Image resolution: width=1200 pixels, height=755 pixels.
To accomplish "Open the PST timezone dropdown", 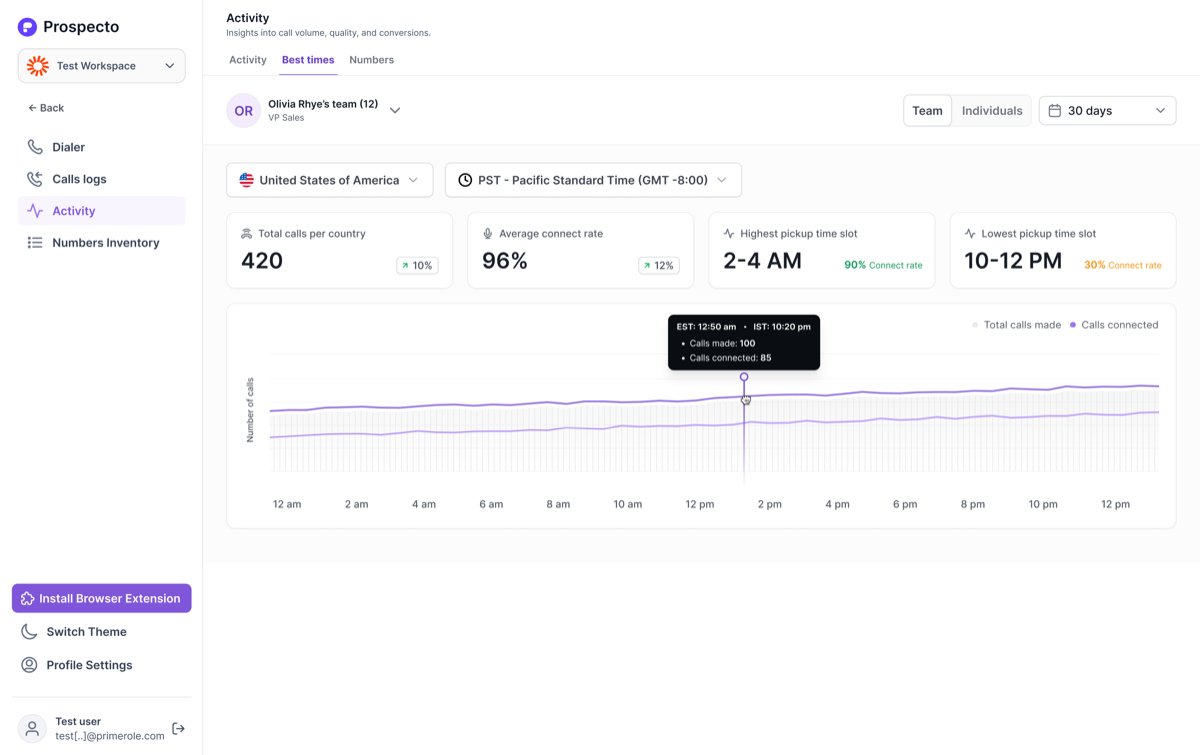I will pos(593,180).
